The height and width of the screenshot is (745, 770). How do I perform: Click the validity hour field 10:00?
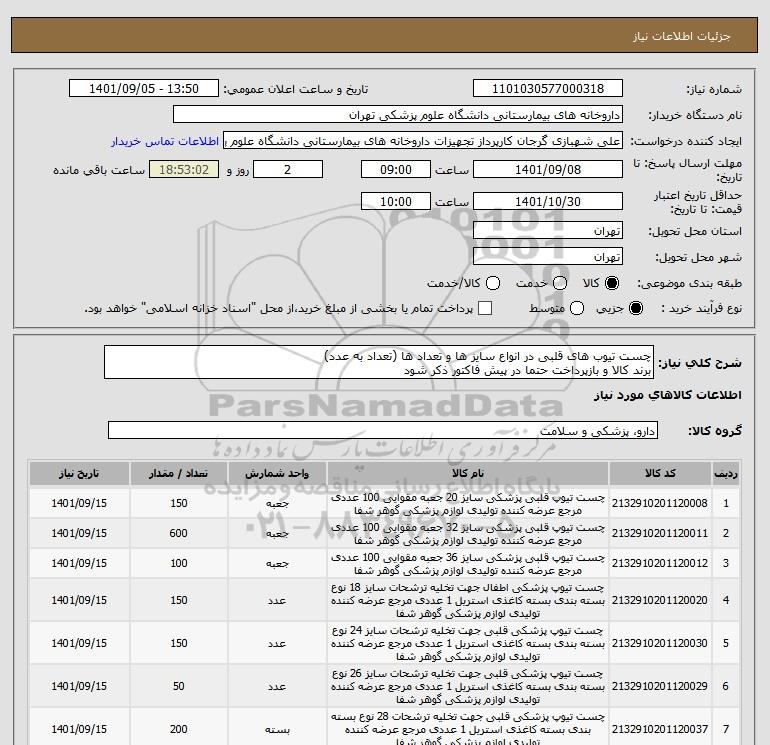396,201
